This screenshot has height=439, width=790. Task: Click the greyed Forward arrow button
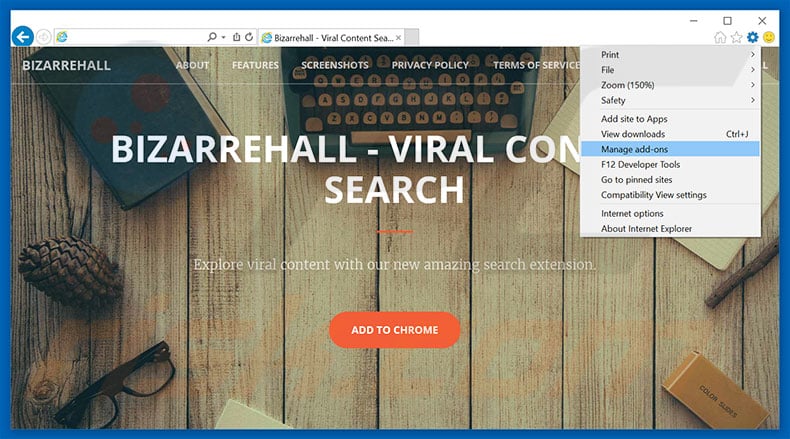(x=43, y=37)
